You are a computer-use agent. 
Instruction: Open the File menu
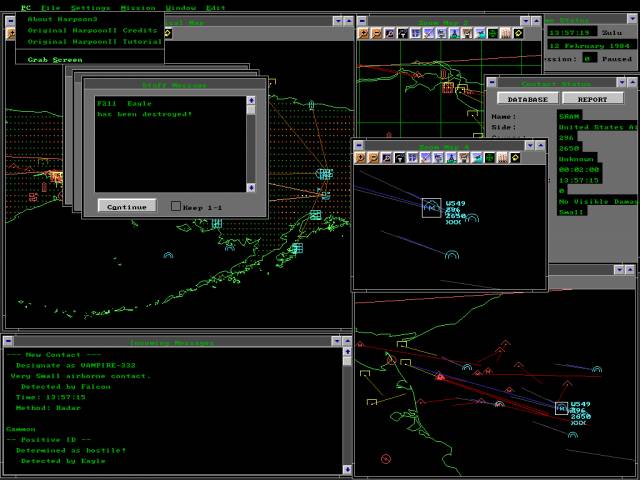51,8
